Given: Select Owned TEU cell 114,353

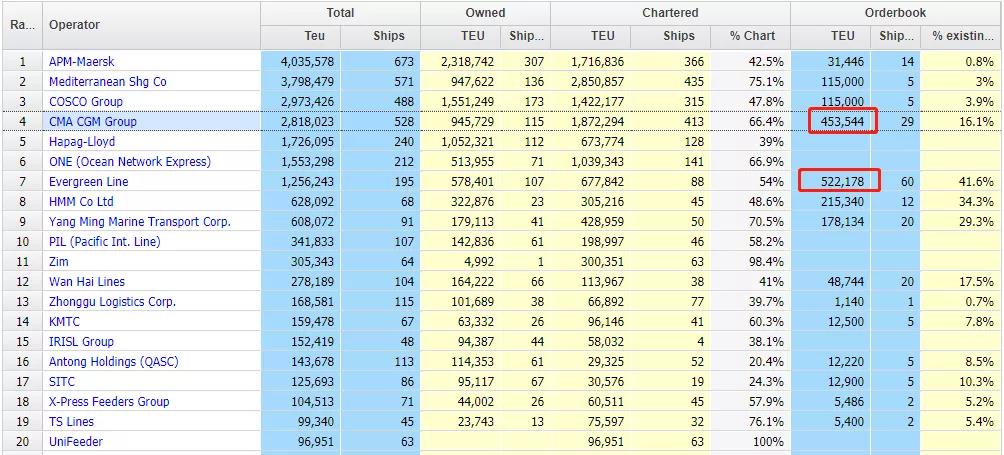Looking at the screenshot, I should pos(461,362).
